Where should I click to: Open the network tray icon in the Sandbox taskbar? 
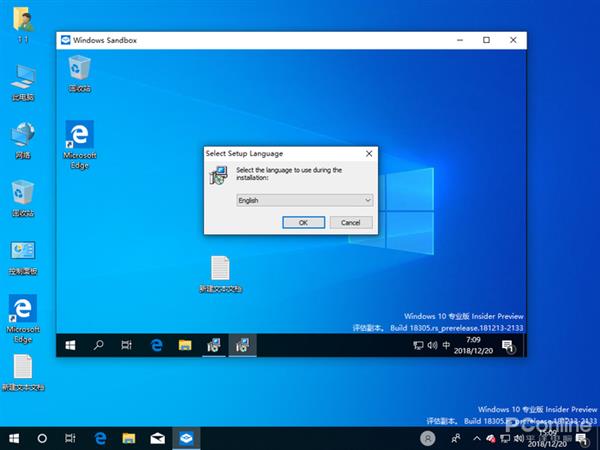point(418,346)
